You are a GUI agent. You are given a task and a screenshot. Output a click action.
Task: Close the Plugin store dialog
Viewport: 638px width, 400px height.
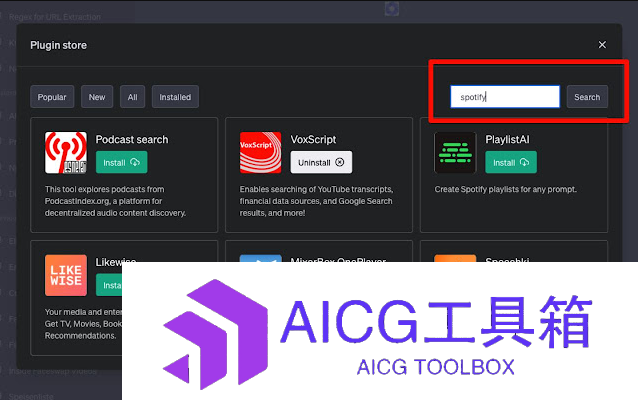click(602, 45)
